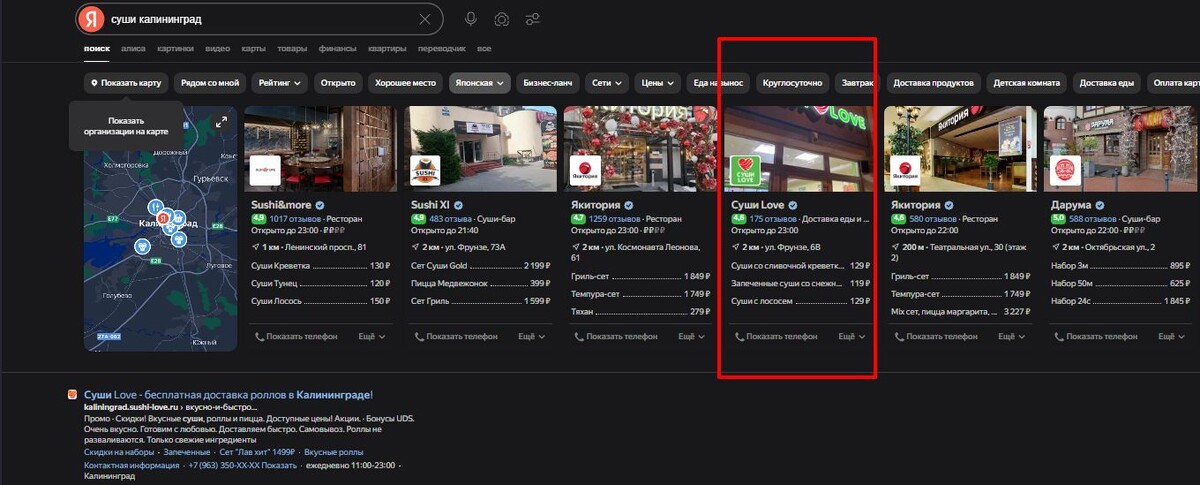Click verified badge next to Дарума
Screen dimensions: 1200x485
click(x=1099, y=205)
